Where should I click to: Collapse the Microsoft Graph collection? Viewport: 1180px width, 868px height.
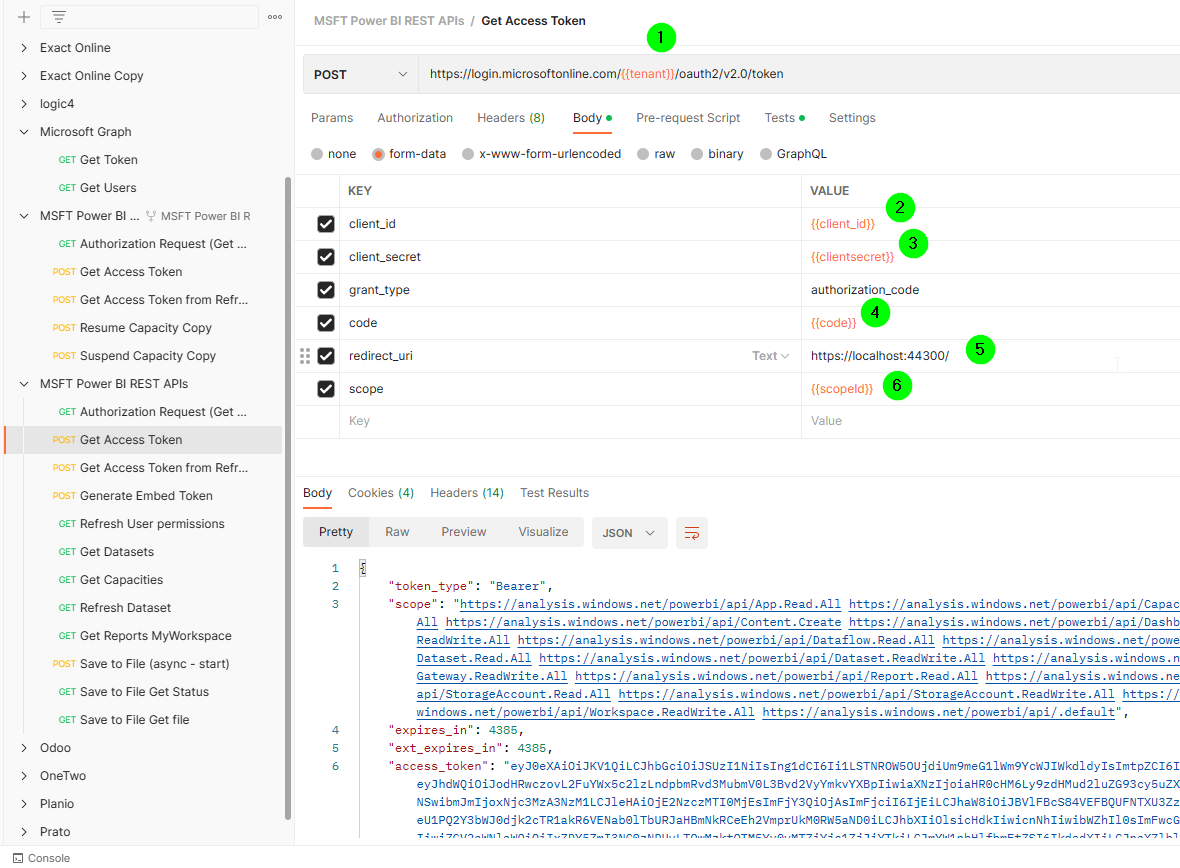(24, 132)
